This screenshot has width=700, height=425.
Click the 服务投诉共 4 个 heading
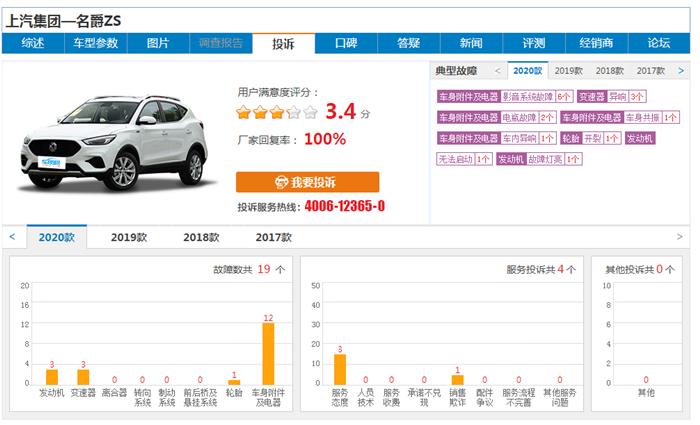[541, 269]
